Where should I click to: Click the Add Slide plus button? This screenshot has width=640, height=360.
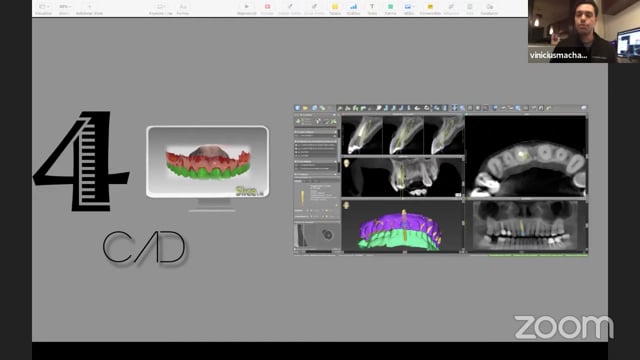click(89, 7)
